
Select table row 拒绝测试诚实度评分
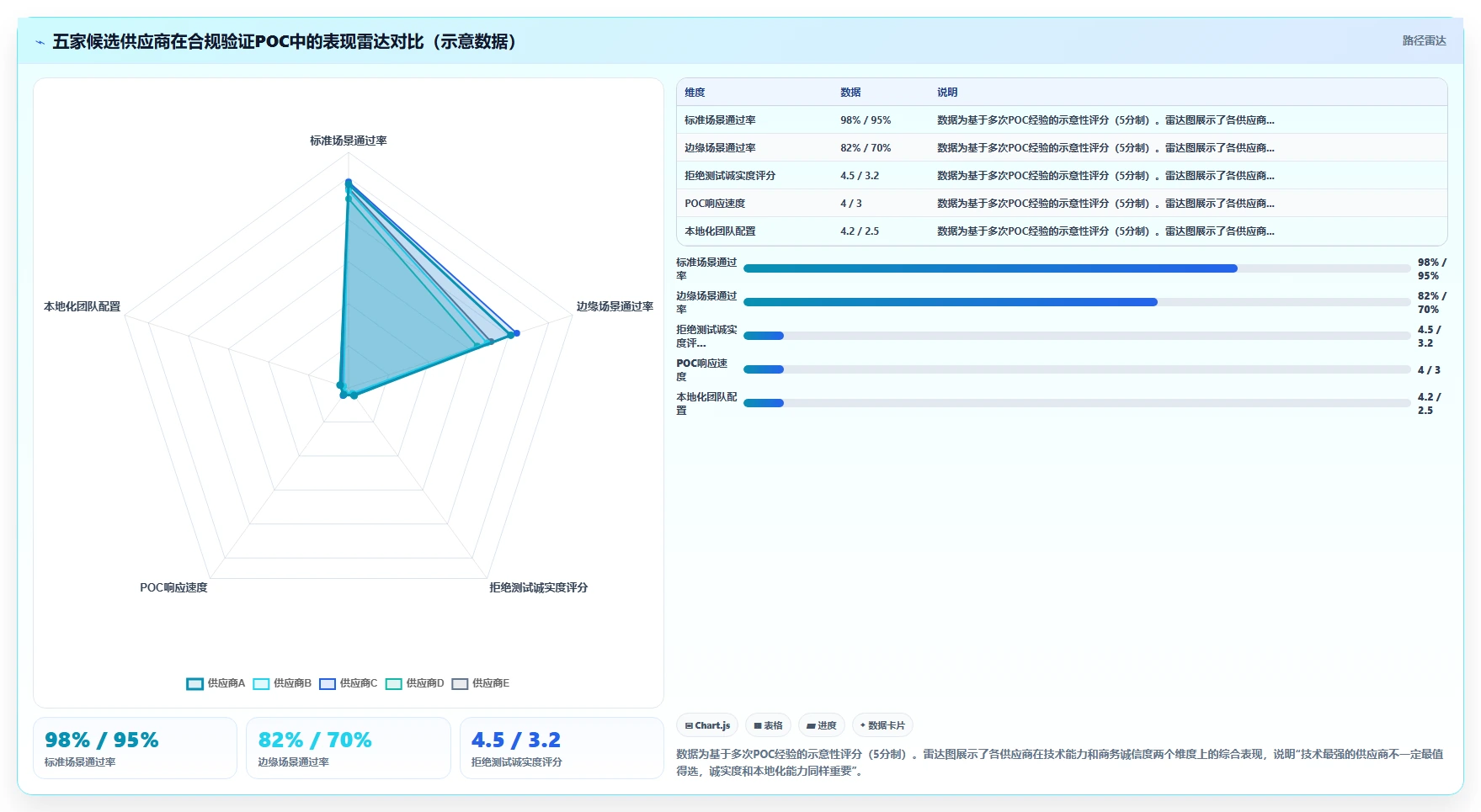1062,176
